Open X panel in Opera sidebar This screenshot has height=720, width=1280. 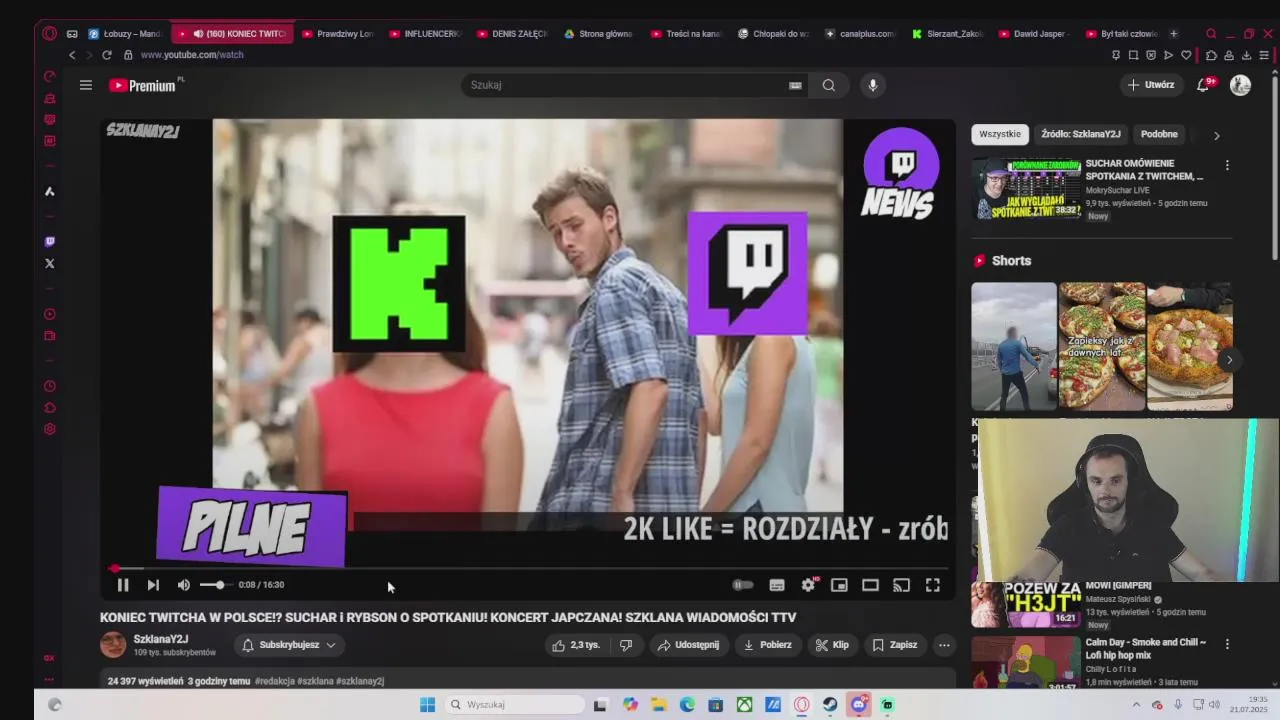point(49,263)
